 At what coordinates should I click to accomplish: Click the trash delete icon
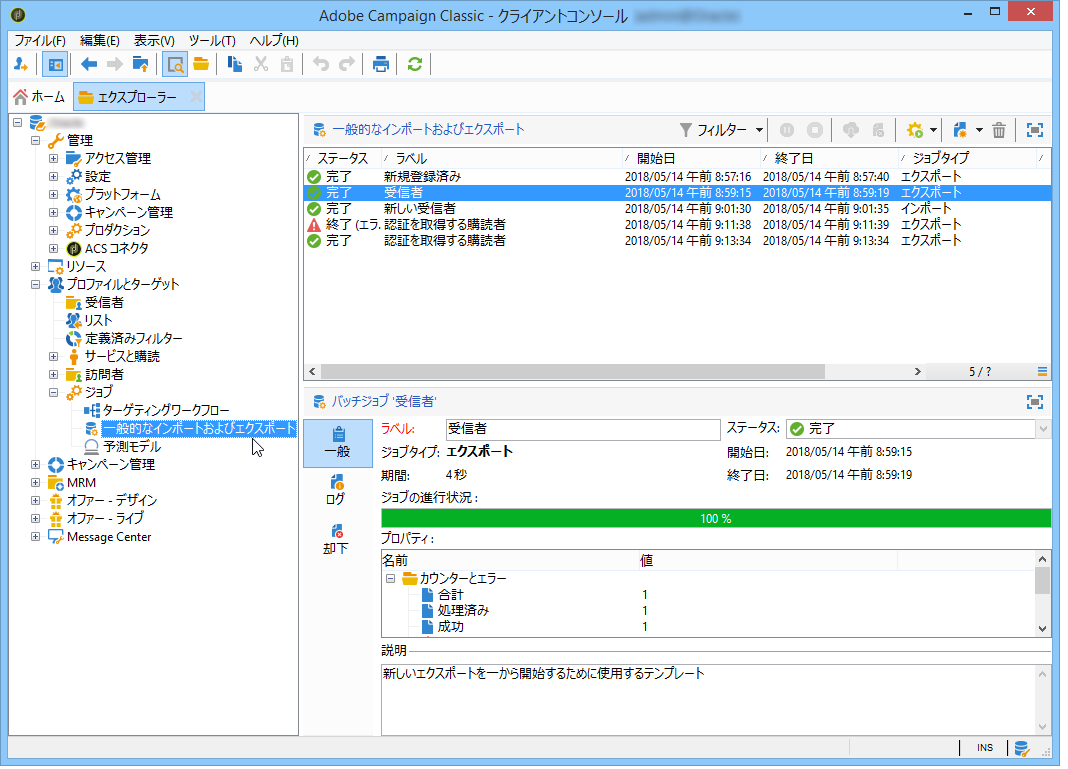tap(999, 130)
